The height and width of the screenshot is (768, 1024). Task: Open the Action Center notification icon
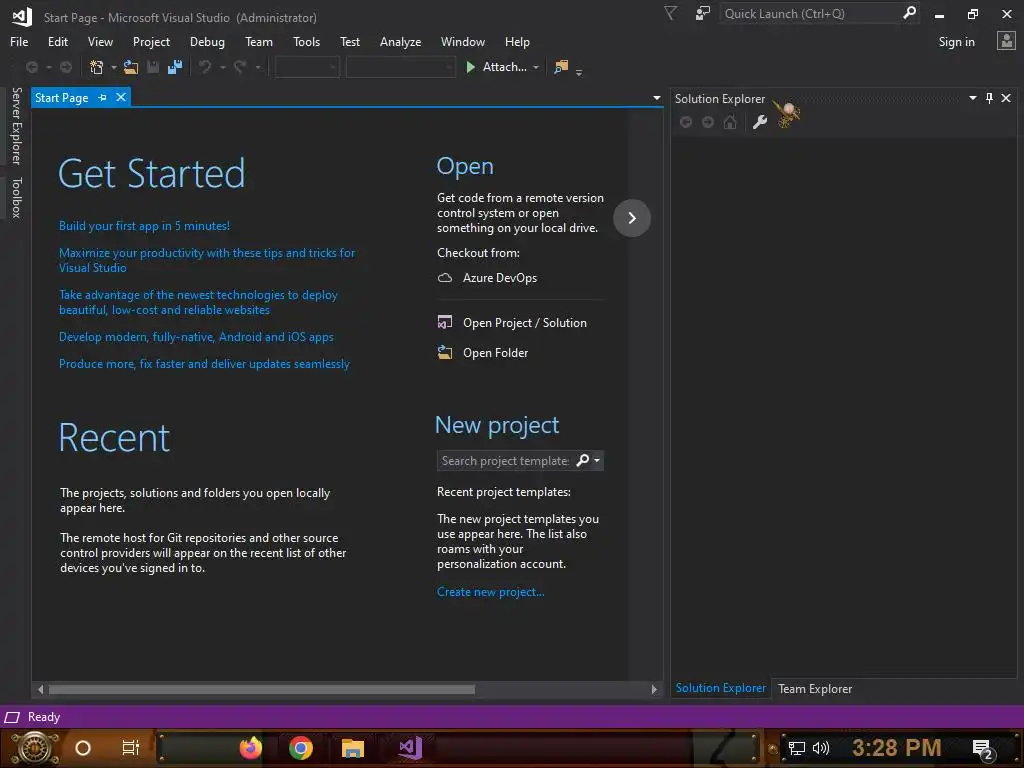point(983,749)
